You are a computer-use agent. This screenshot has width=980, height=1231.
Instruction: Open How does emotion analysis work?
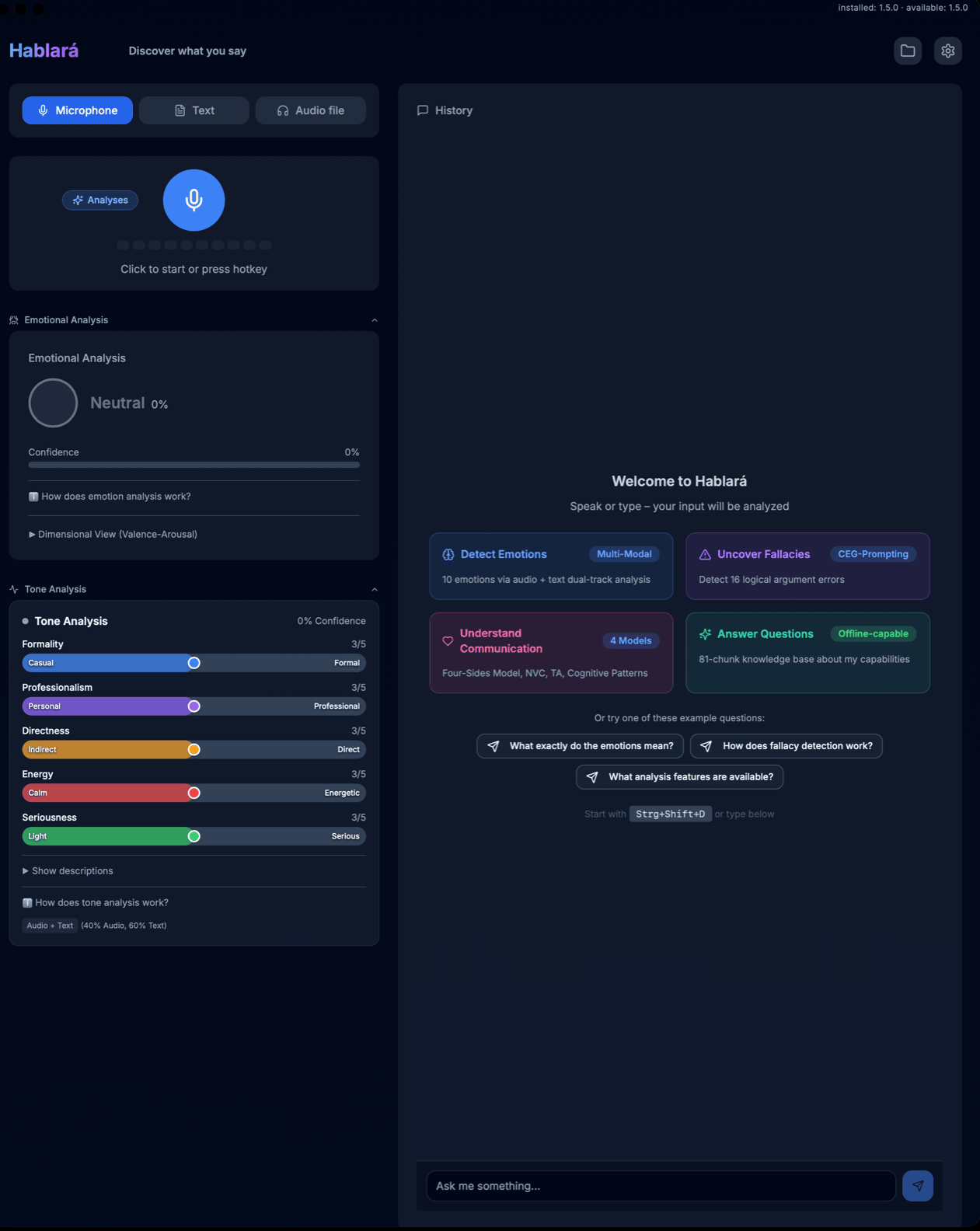coord(110,497)
